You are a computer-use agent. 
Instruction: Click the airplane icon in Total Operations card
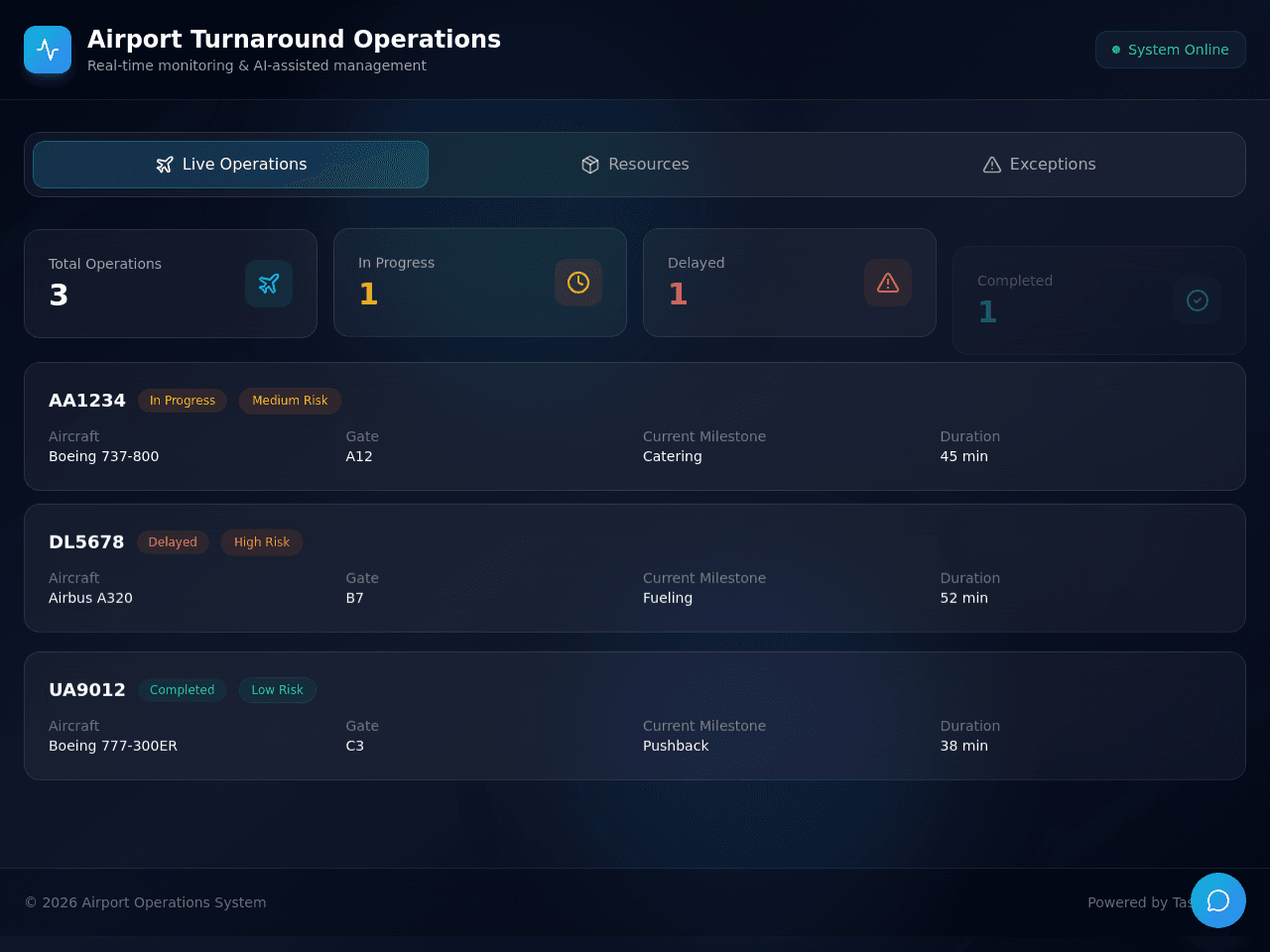pos(269,284)
